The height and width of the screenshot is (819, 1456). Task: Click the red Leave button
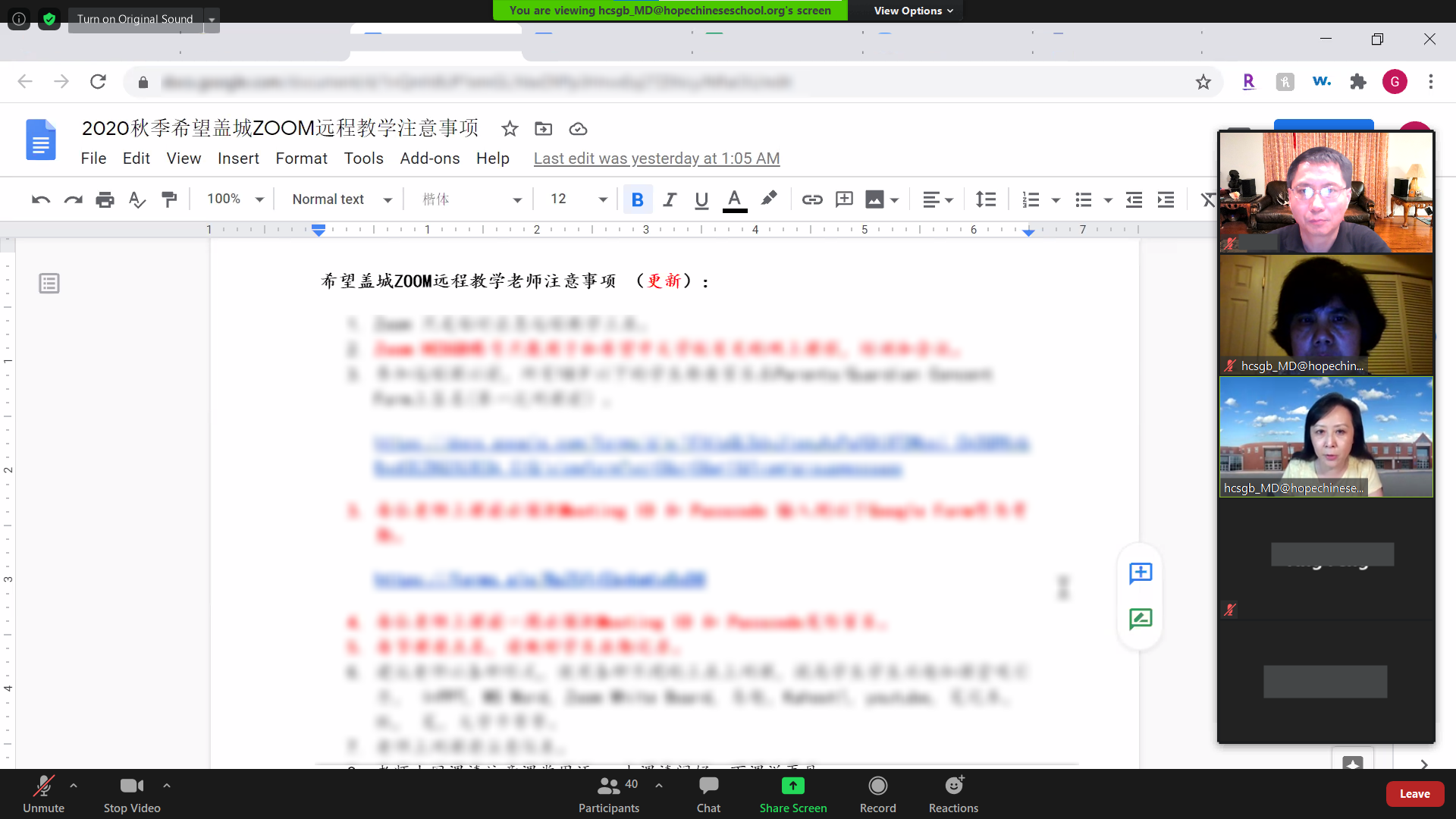coord(1414,794)
